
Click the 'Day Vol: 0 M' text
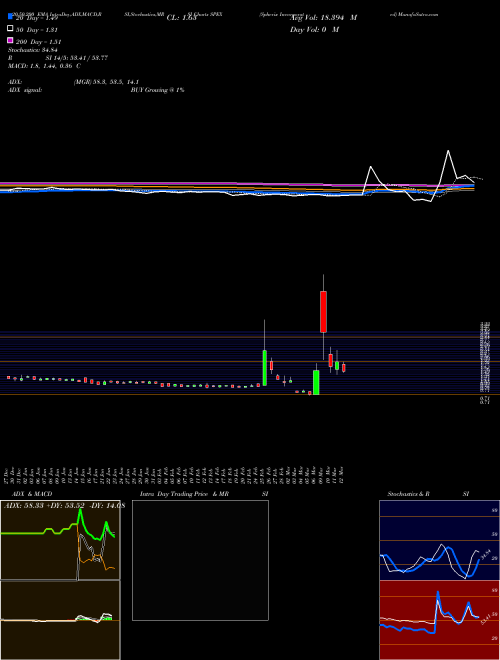click(x=314, y=30)
